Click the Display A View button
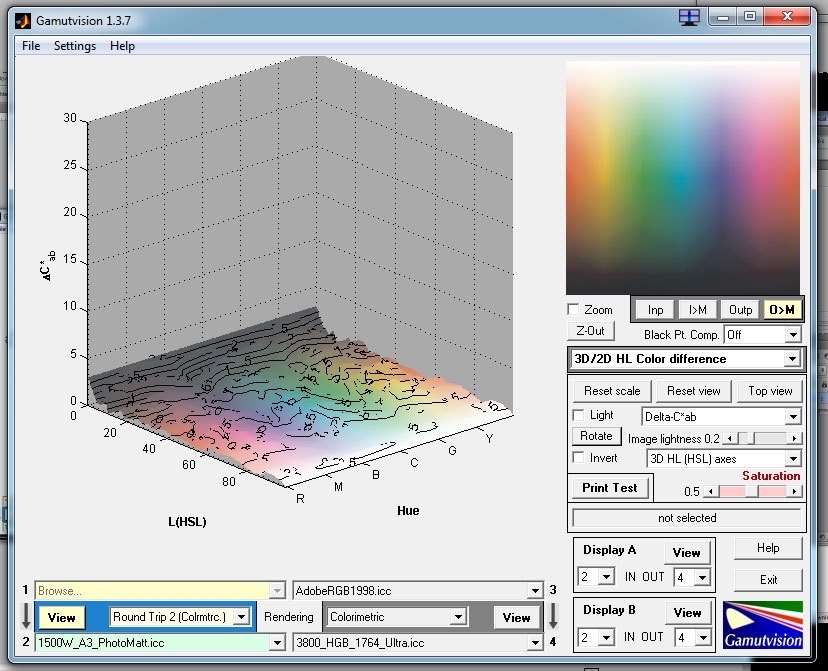The width and height of the screenshot is (828, 671). (686, 552)
